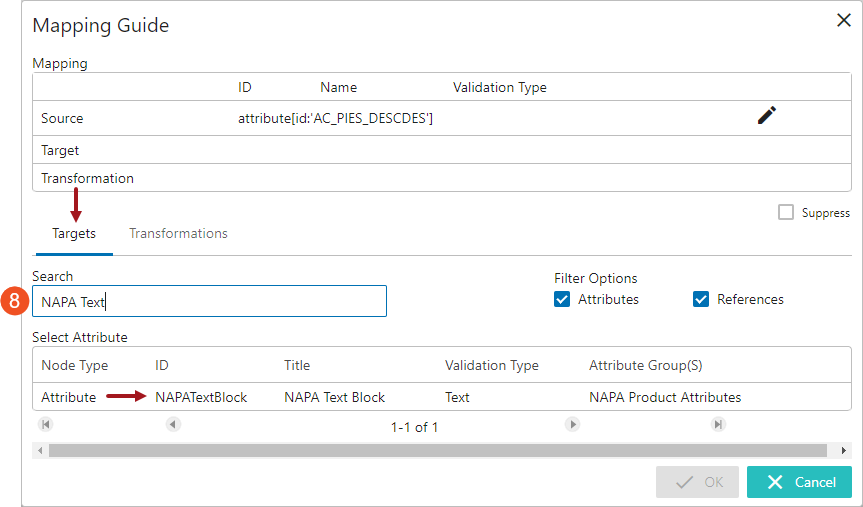
Task: Select the Target row in Mapping table
Action: click(440, 150)
